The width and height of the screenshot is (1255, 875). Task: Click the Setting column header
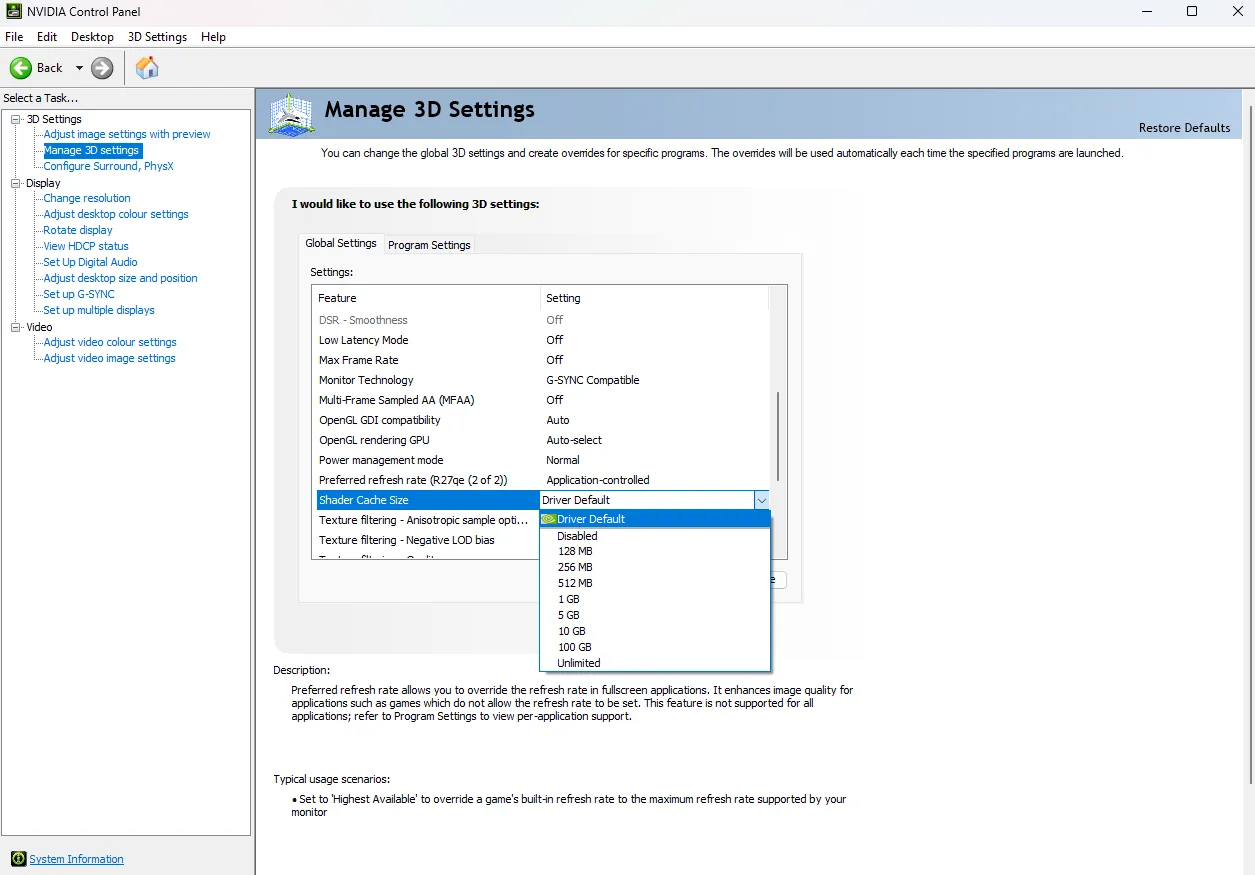[x=654, y=298]
